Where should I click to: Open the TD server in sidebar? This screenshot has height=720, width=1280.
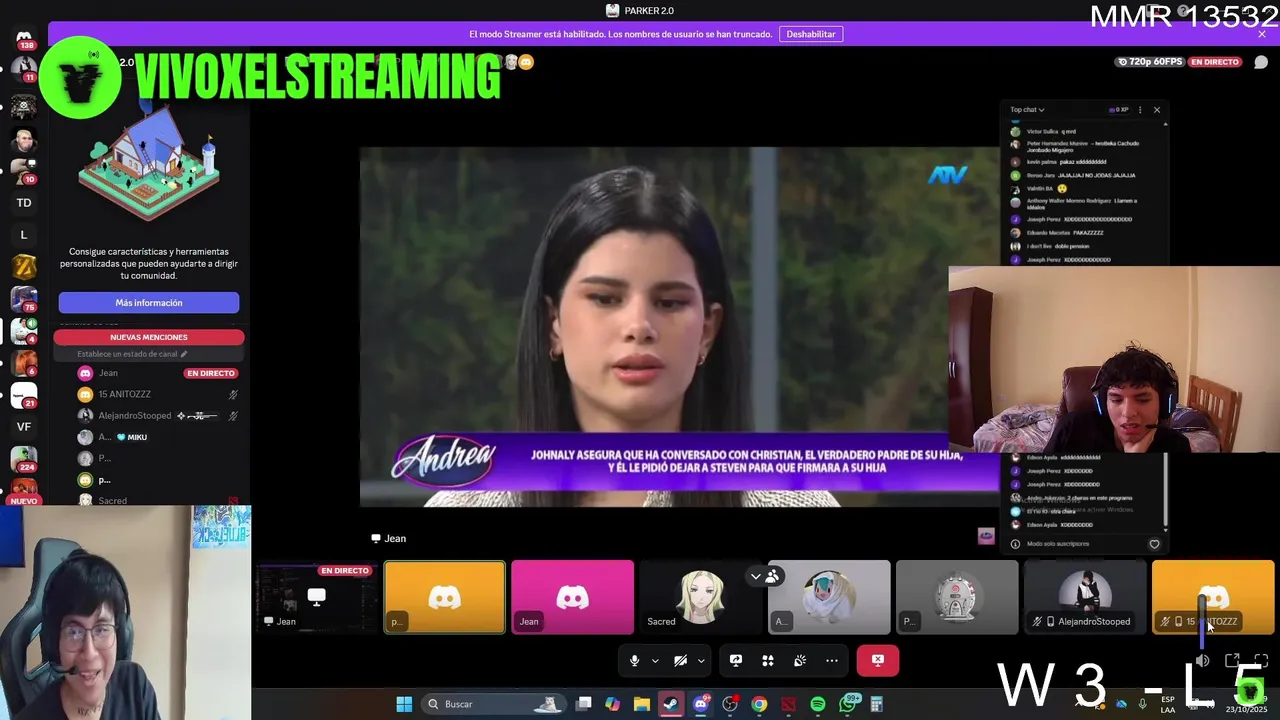pos(24,203)
